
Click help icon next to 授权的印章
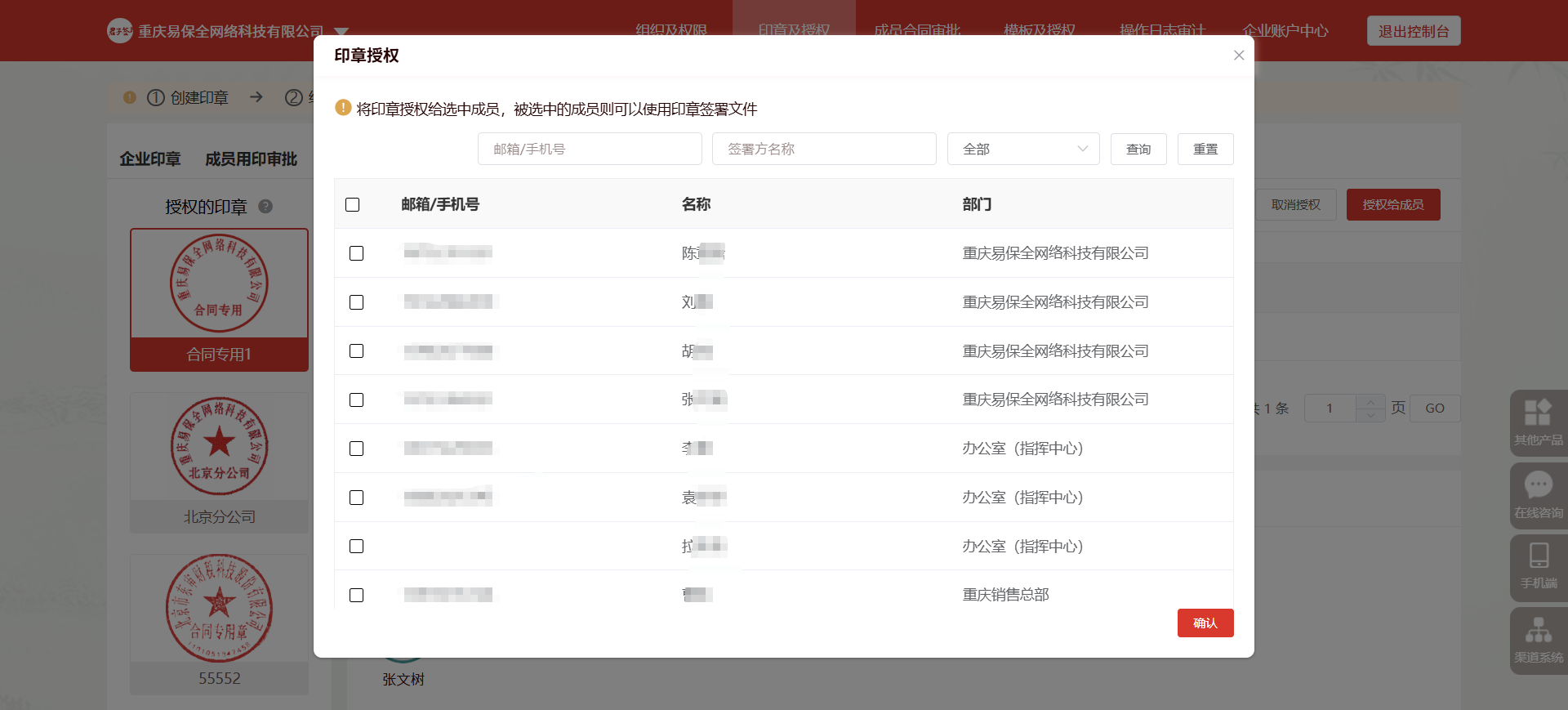pyautogui.click(x=265, y=207)
